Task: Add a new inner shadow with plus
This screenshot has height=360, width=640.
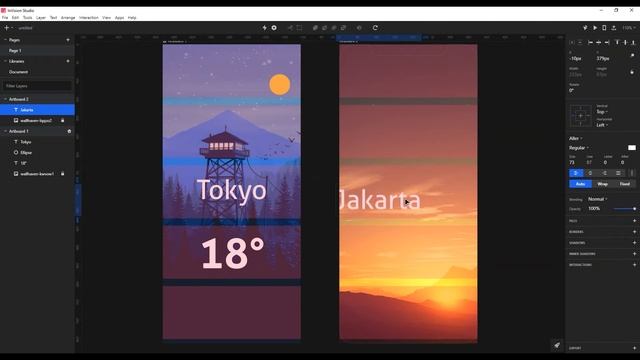Action: [634, 254]
